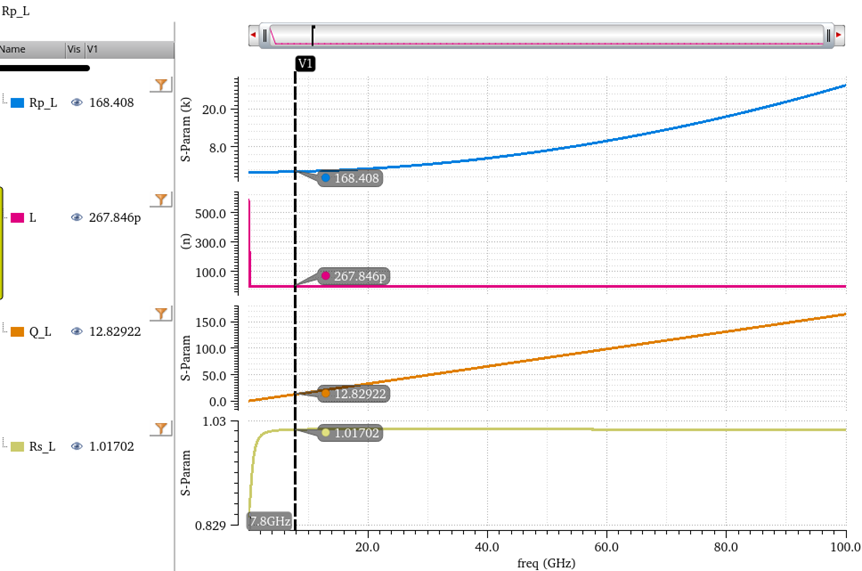The width and height of the screenshot is (862, 571).
Task: Click the 7.8GHz marker label
Action: 270,521
